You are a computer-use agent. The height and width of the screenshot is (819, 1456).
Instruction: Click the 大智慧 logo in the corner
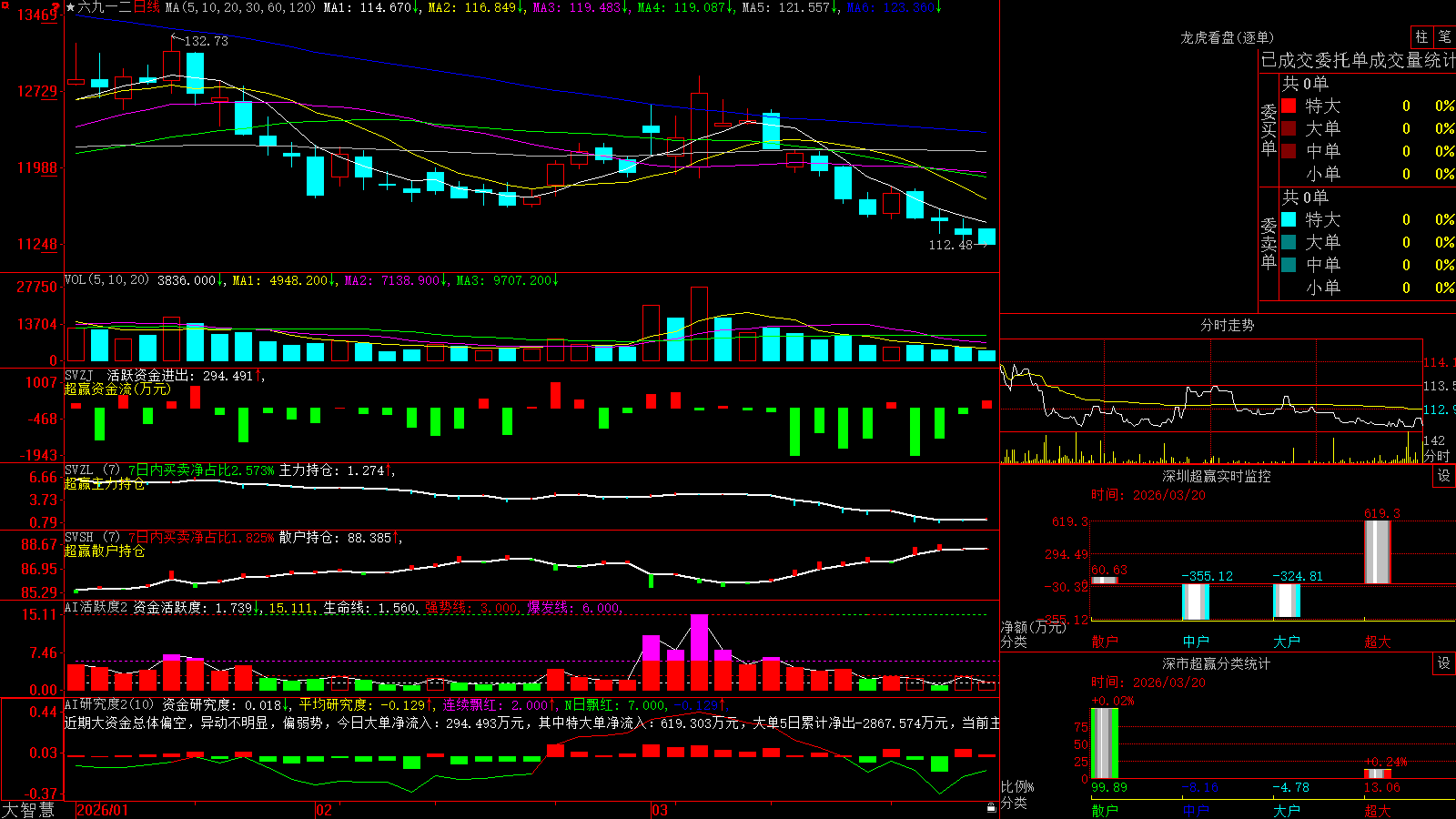28,809
